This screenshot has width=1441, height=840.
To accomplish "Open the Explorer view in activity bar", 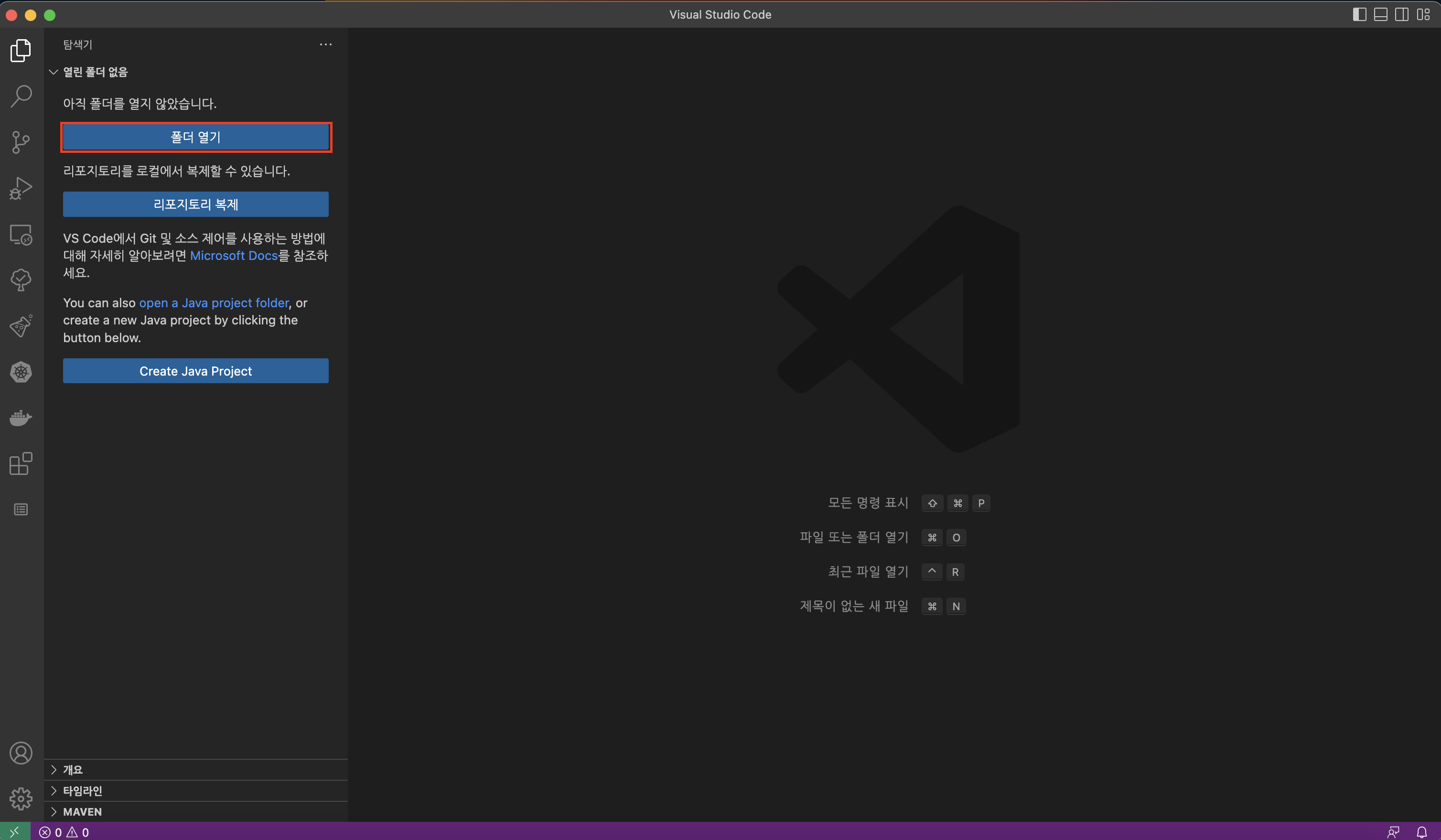I will pyautogui.click(x=21, y=50).
